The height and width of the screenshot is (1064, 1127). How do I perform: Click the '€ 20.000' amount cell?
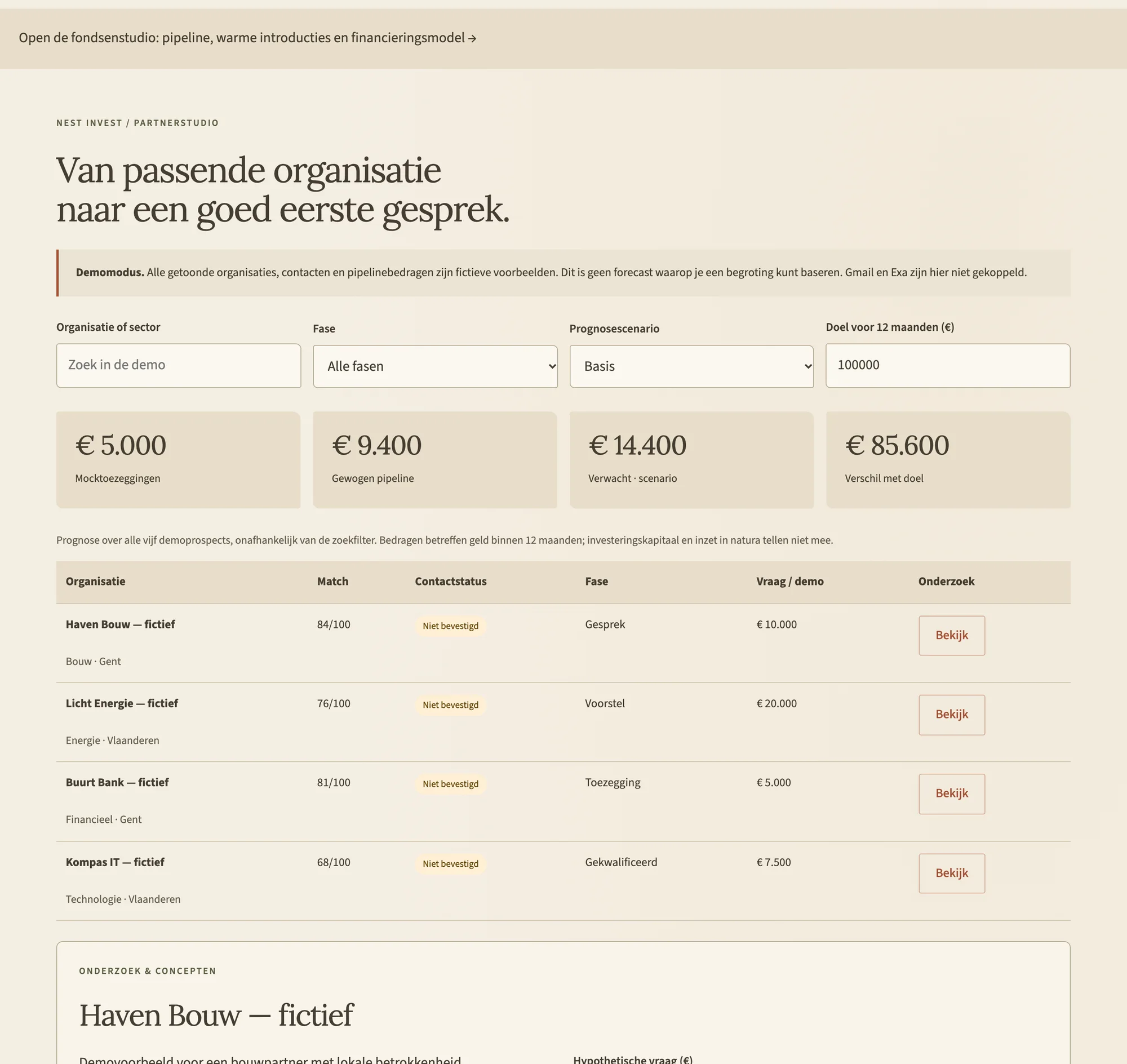pyautogui.click(x=777, y=703)
